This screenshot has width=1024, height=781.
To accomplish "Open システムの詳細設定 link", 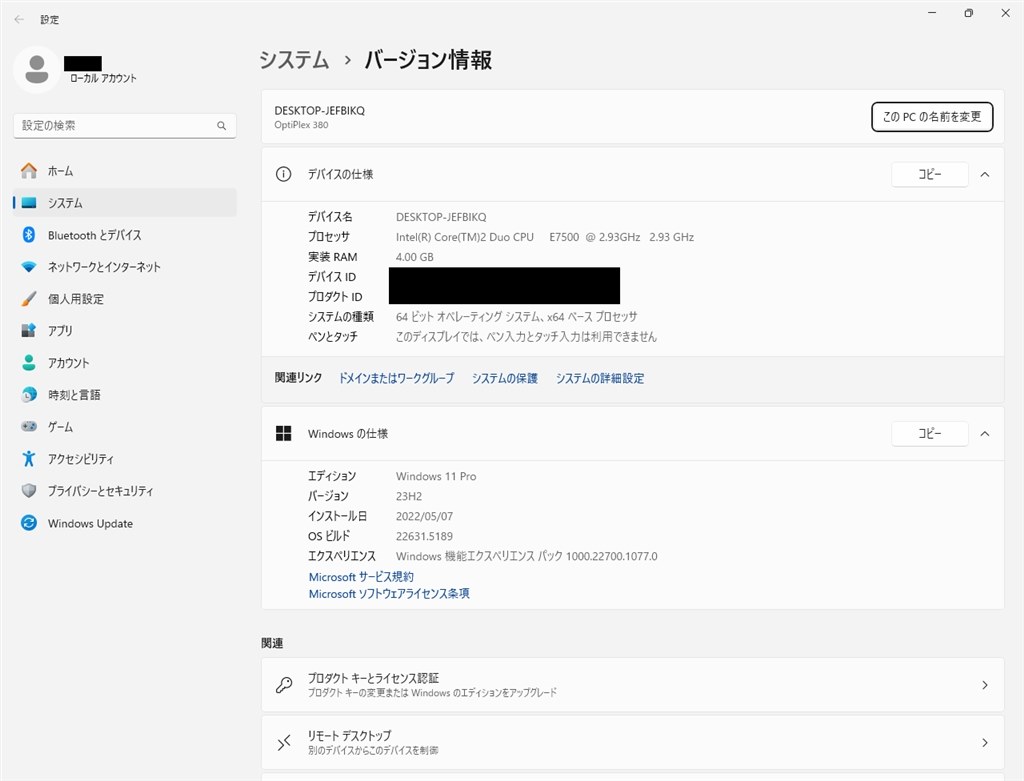I will [600, 378].
